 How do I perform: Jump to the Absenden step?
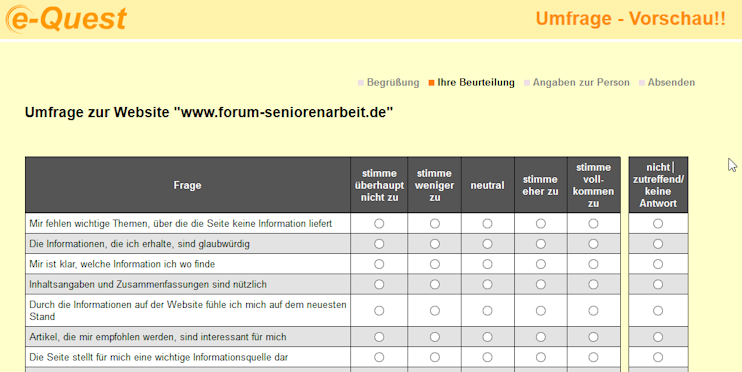(671, 82)
